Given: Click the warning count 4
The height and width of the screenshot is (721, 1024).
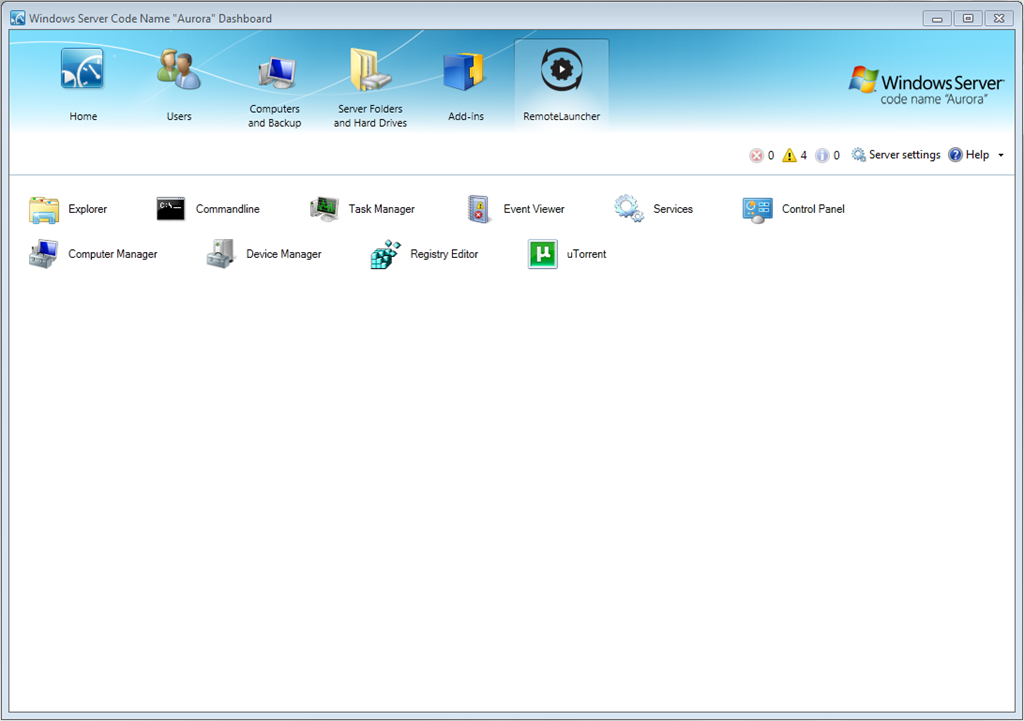Looking at the screenshot, I should pos(803,155).
